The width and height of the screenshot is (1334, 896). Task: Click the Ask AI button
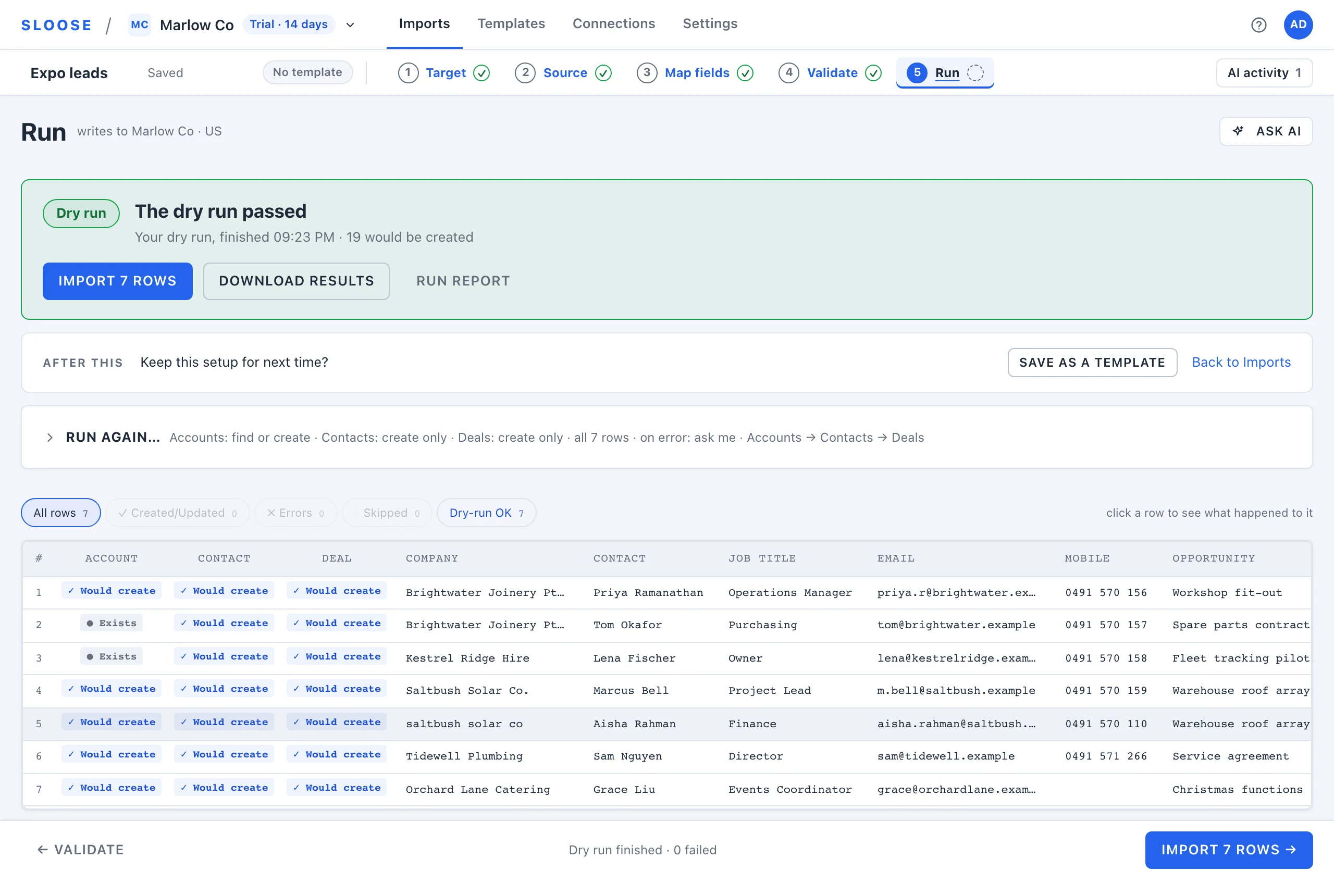(x=1265, y=131)
